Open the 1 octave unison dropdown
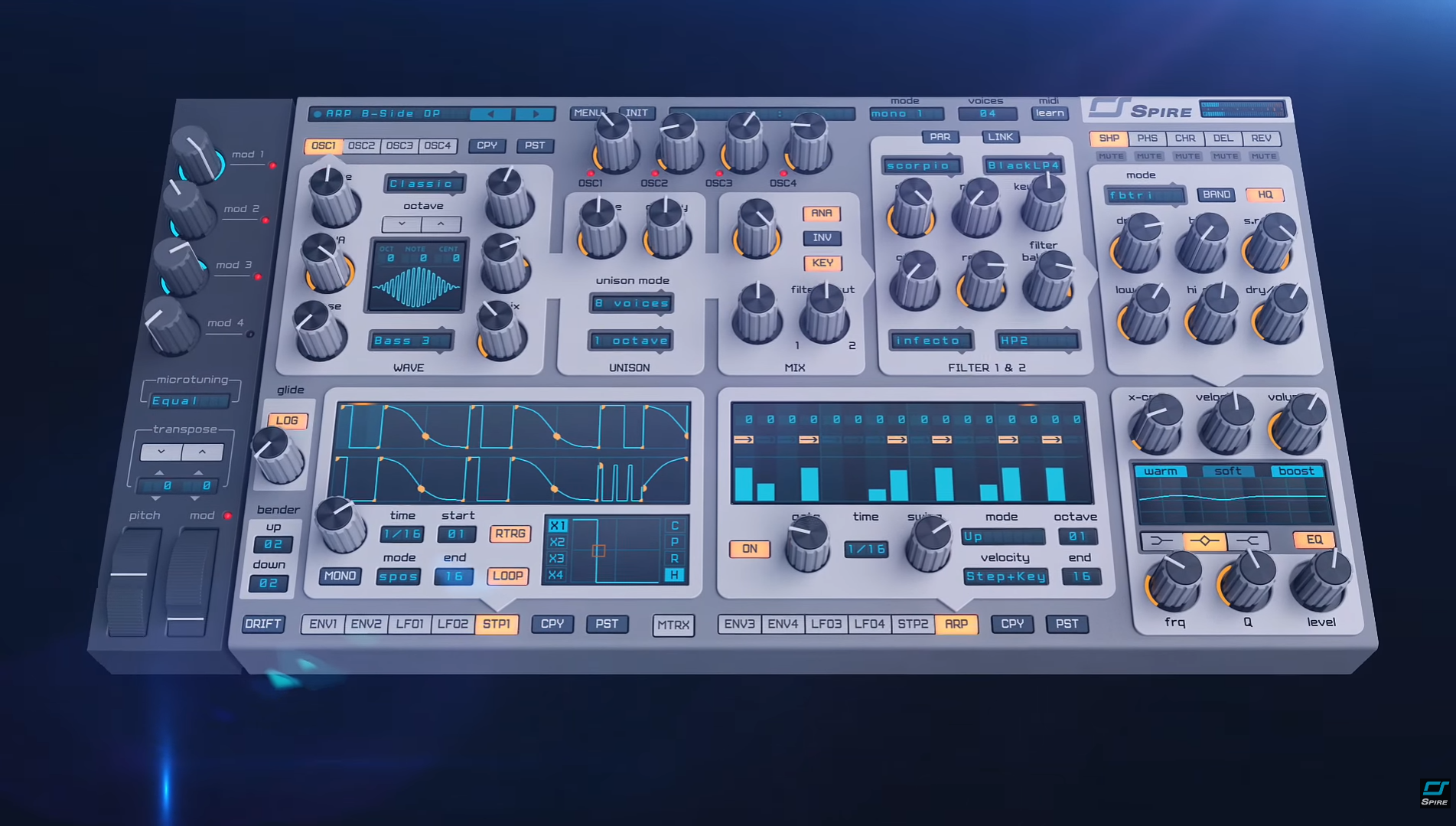Image resolution: width=1456 pixels, height=826 pixels. click(630, 341)
